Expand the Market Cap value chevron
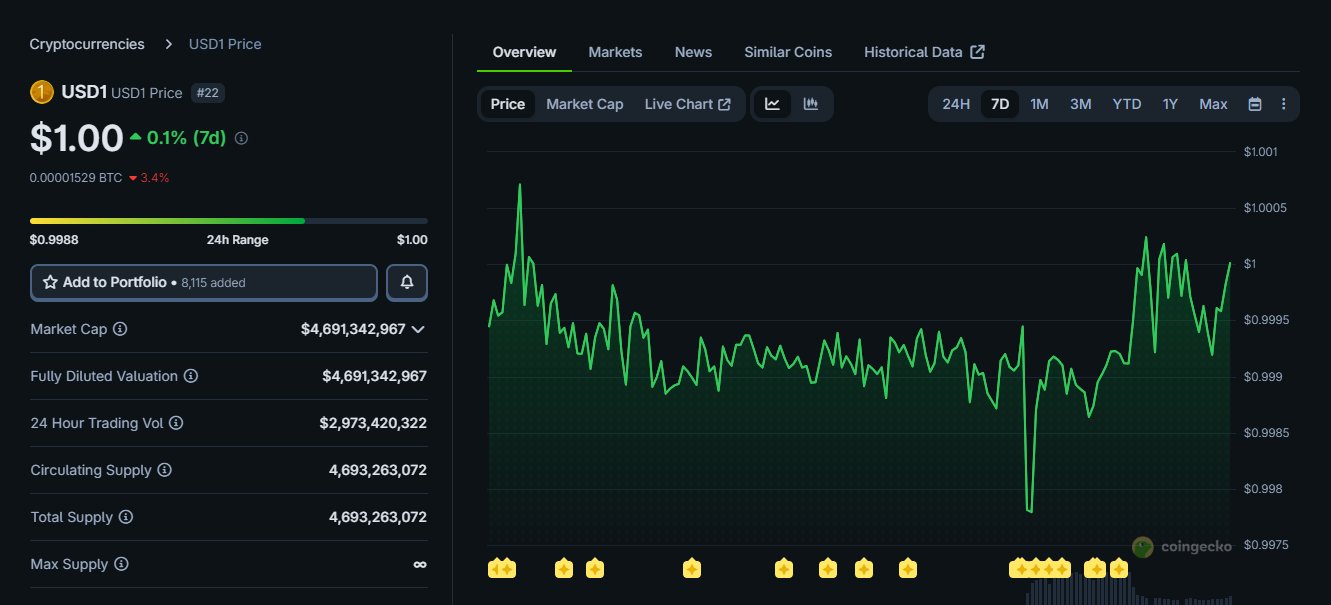This screenshot has width=1331, height=605. point(418,329)
